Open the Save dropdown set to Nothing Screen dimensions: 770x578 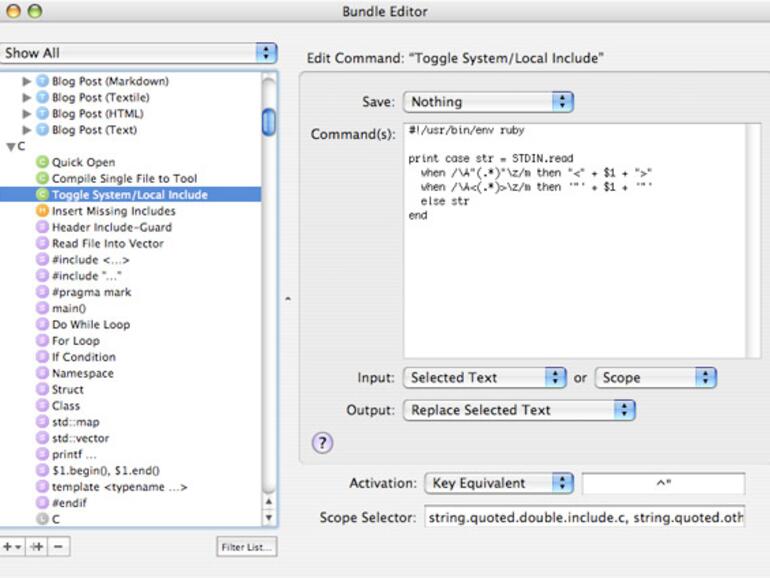click(488, 102)
